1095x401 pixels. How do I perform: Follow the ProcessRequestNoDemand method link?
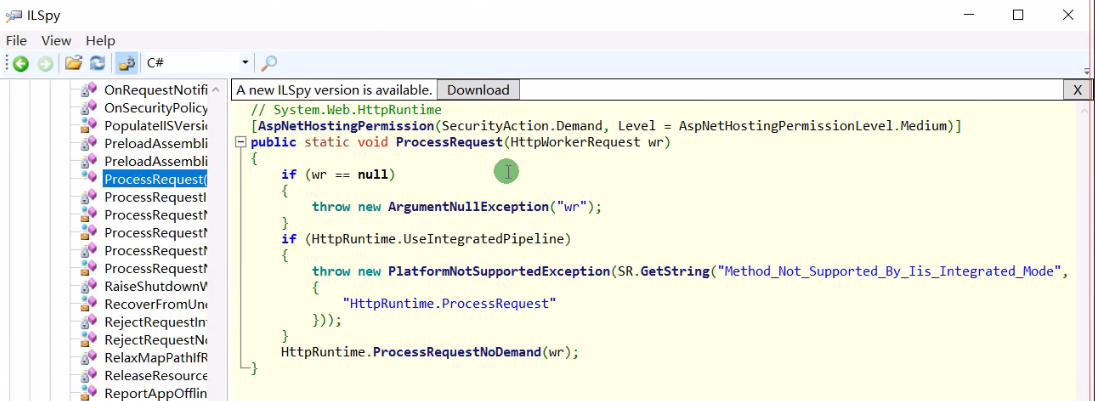[457, 352]
